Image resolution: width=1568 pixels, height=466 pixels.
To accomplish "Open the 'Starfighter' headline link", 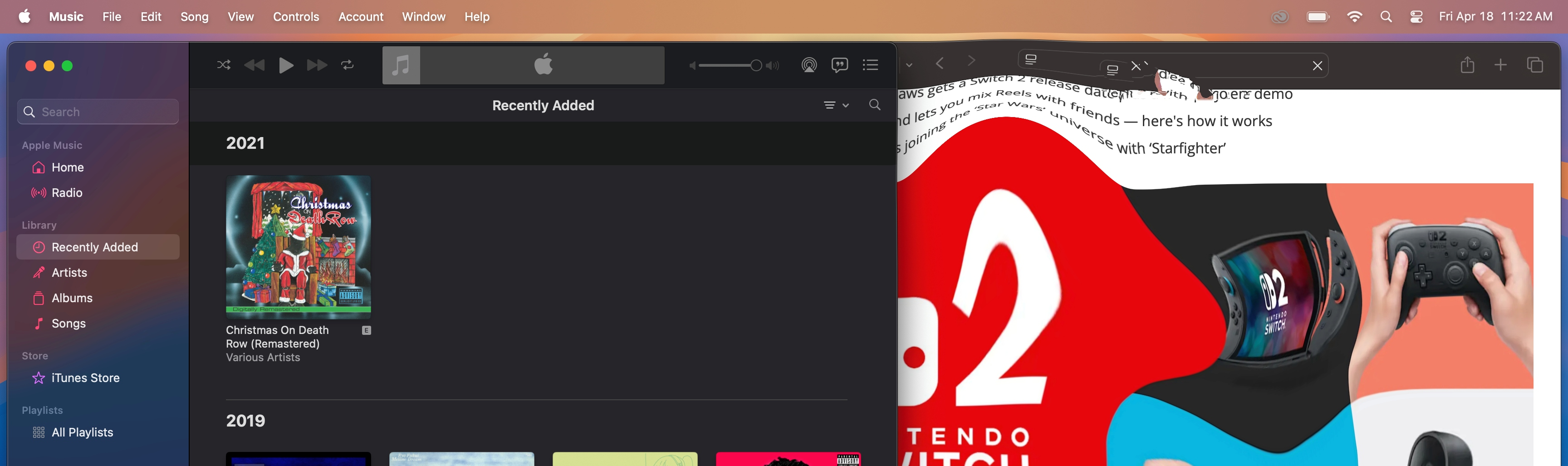I will [x=1171, y=149].
